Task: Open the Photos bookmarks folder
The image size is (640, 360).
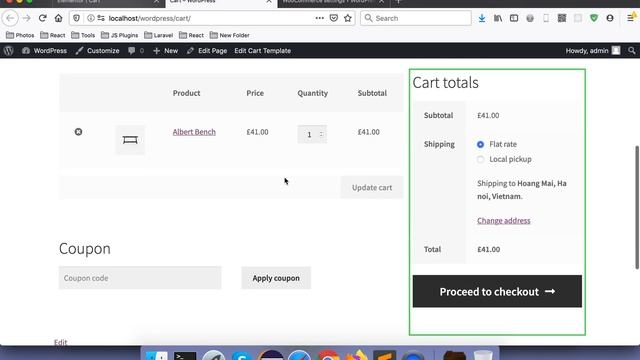Action: 20,35
